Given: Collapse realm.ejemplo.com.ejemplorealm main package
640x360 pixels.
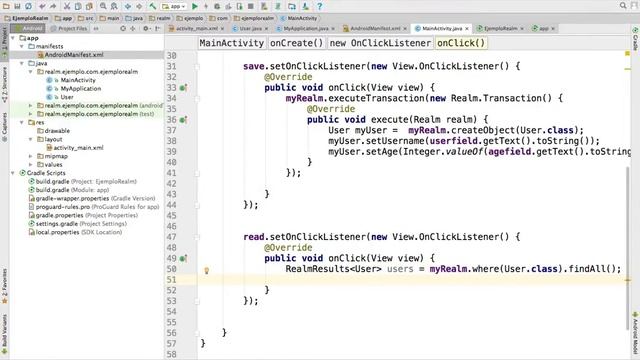Looking at the screenshot, I should point(30,72).
